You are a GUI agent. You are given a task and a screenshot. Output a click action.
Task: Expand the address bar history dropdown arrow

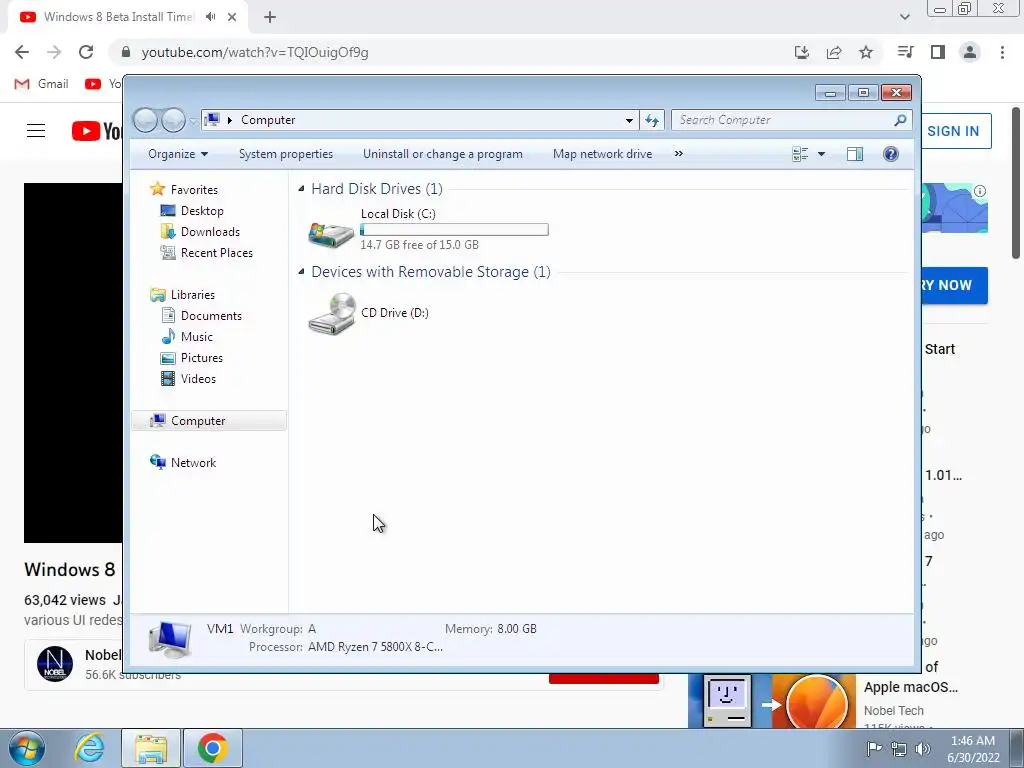point(629,120)
